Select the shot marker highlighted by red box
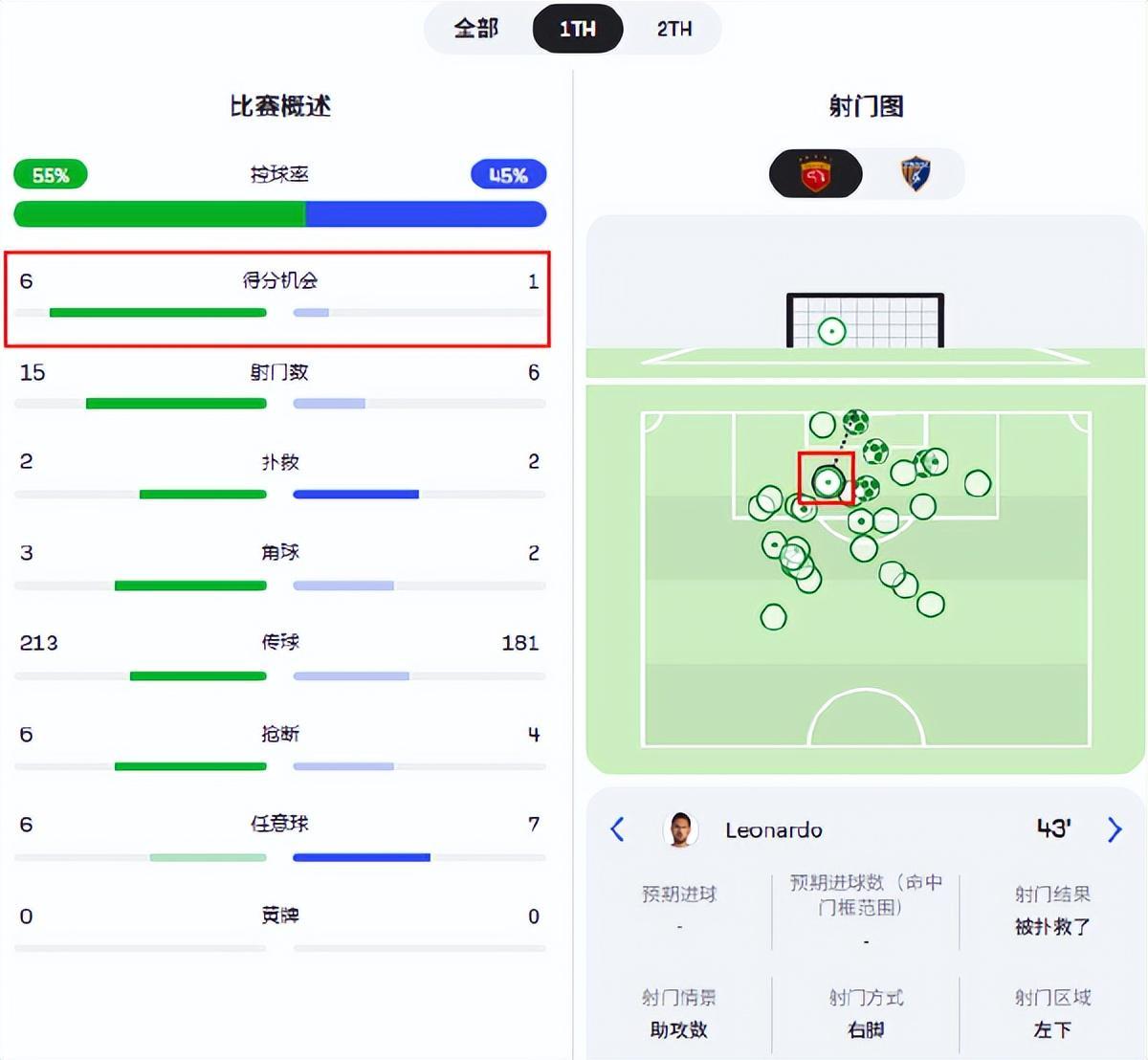Viewport: 1148px width, 1060px height. pyautogui.click(x=827, y=480)
